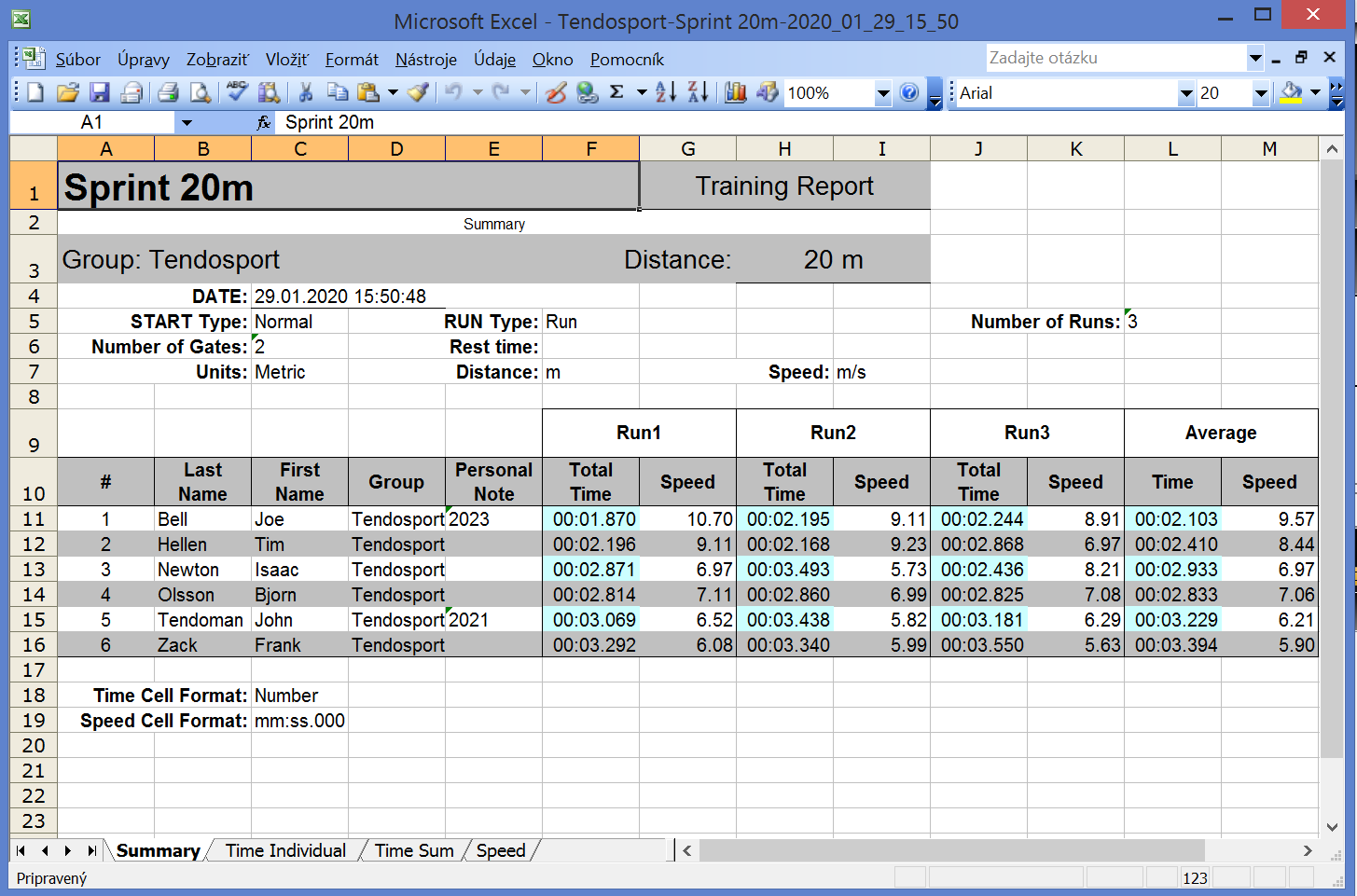Switch to the Time Sum sheet tab

[x=414, y=850]
